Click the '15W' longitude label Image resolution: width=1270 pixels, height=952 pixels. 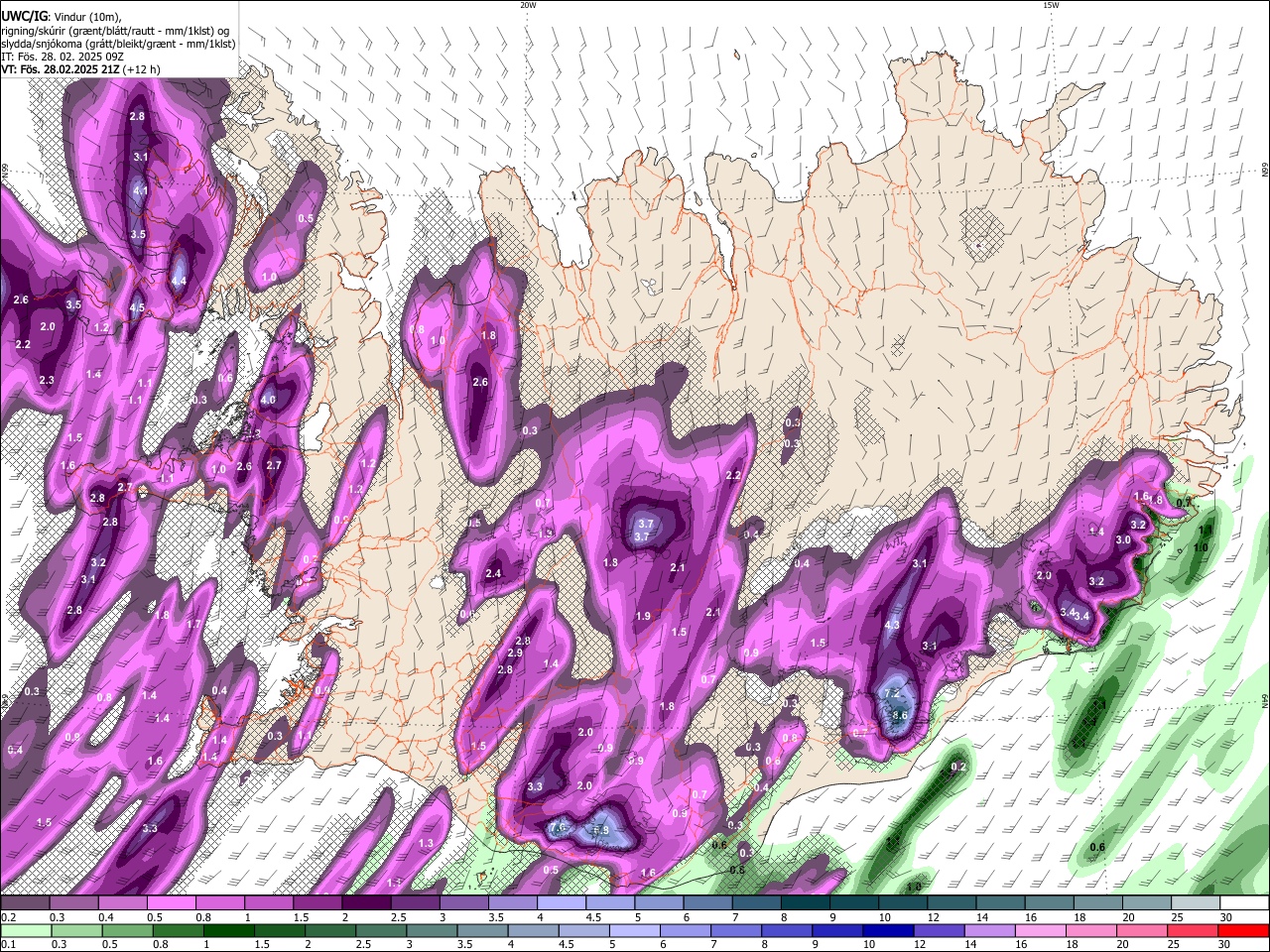point(1051,5)
